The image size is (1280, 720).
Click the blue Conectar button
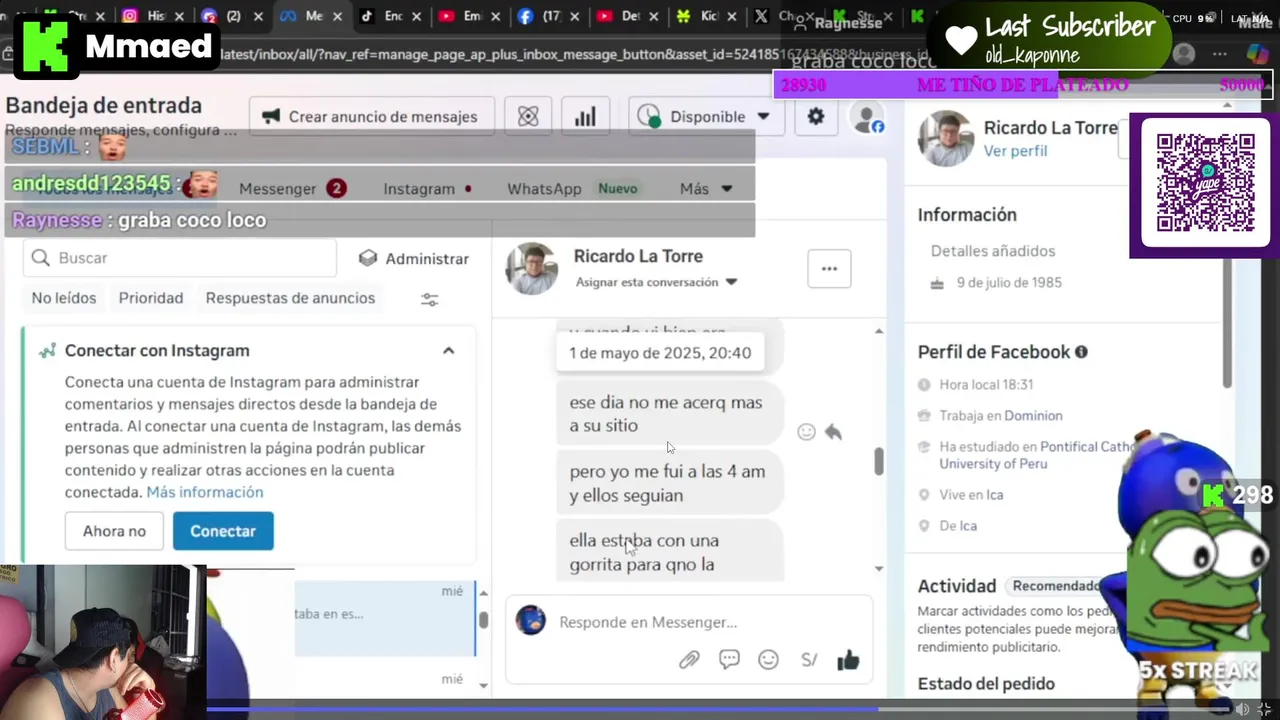[223, 531]
